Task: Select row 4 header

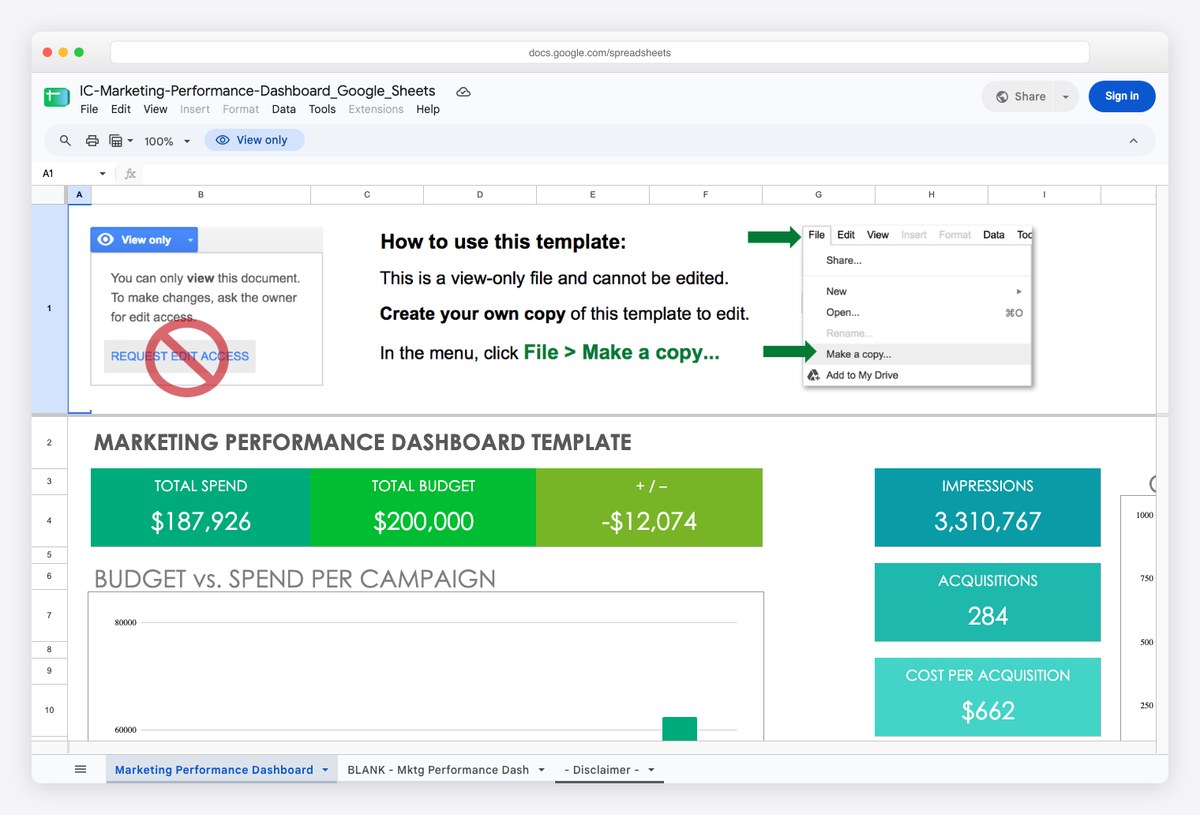Action: pos(49,521)
